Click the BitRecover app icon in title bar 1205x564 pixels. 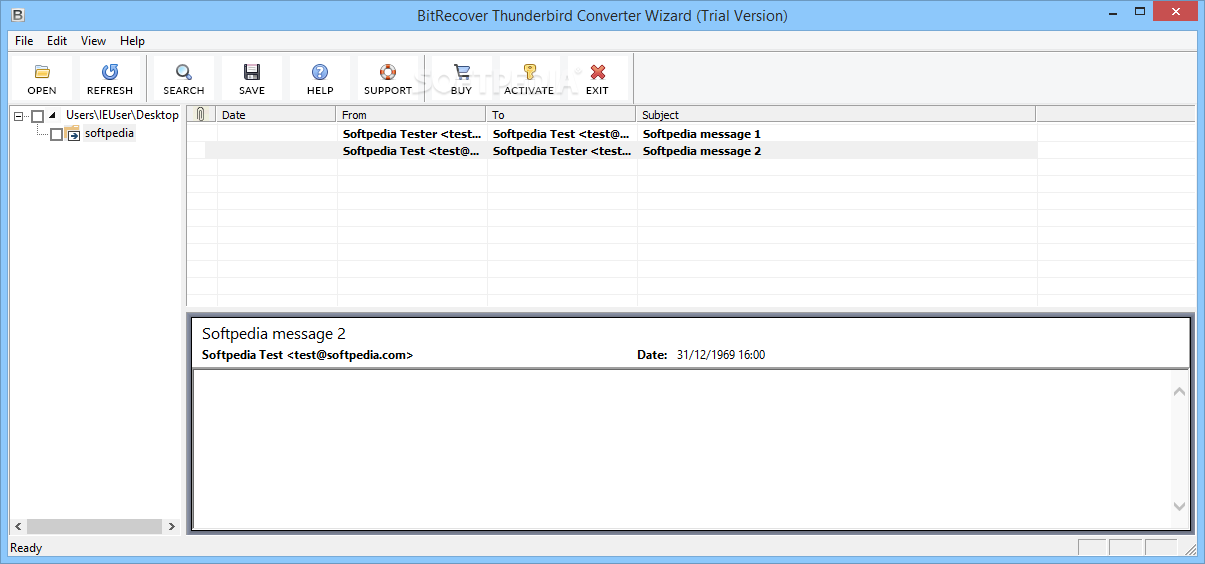(16, 15)
